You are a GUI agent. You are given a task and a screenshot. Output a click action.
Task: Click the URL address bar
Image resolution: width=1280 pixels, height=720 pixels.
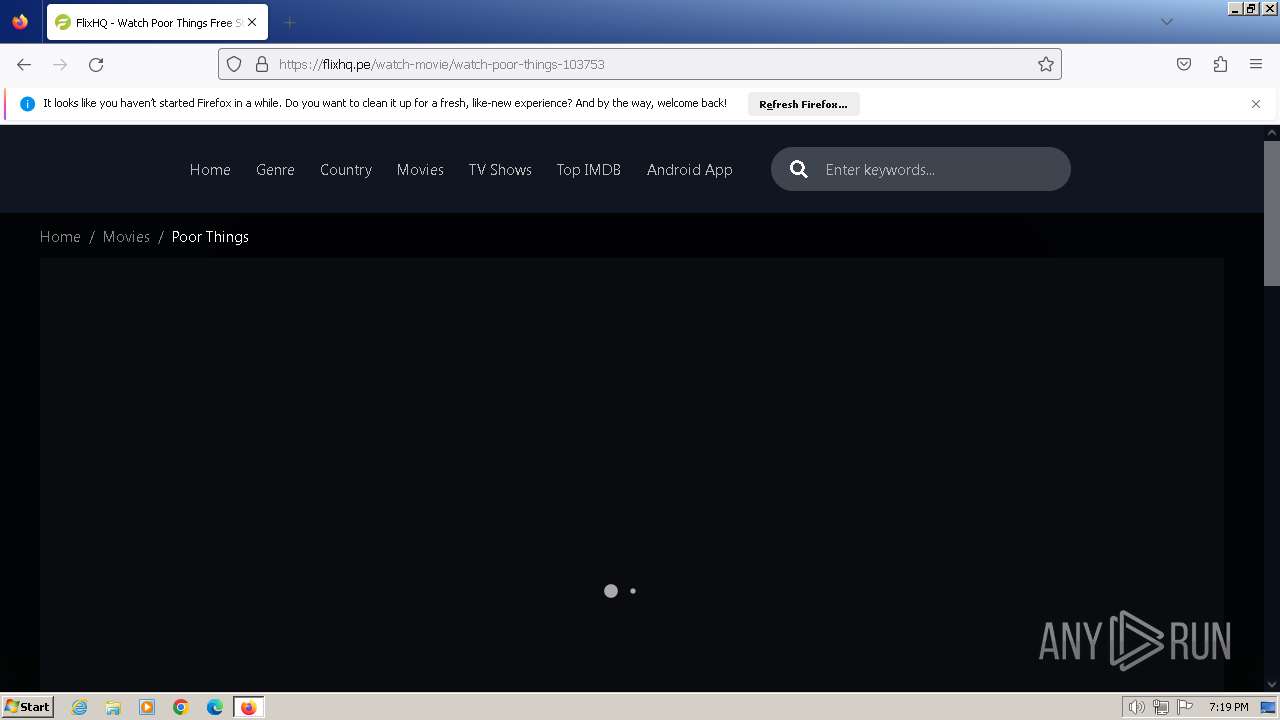[x=640, y=64]
